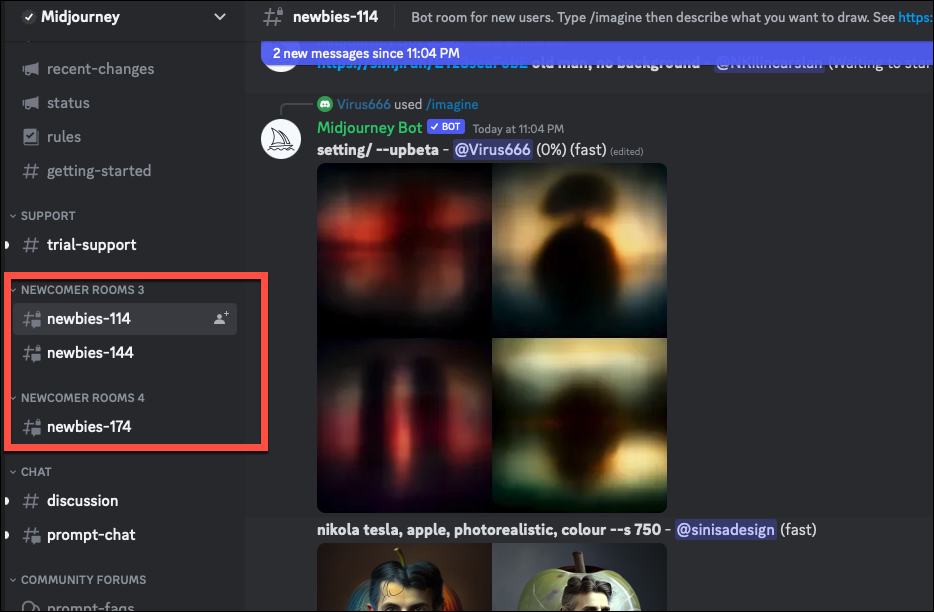Click the hash icon beside trial-support

pos(31,245)
